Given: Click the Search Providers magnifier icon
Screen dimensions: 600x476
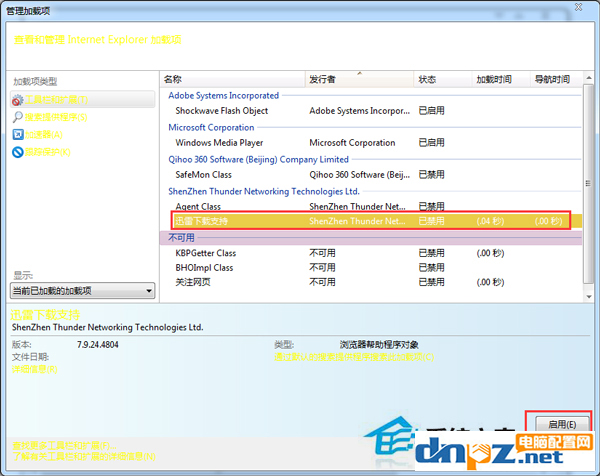Looking at the screenshot, I should tap(18, 117).
